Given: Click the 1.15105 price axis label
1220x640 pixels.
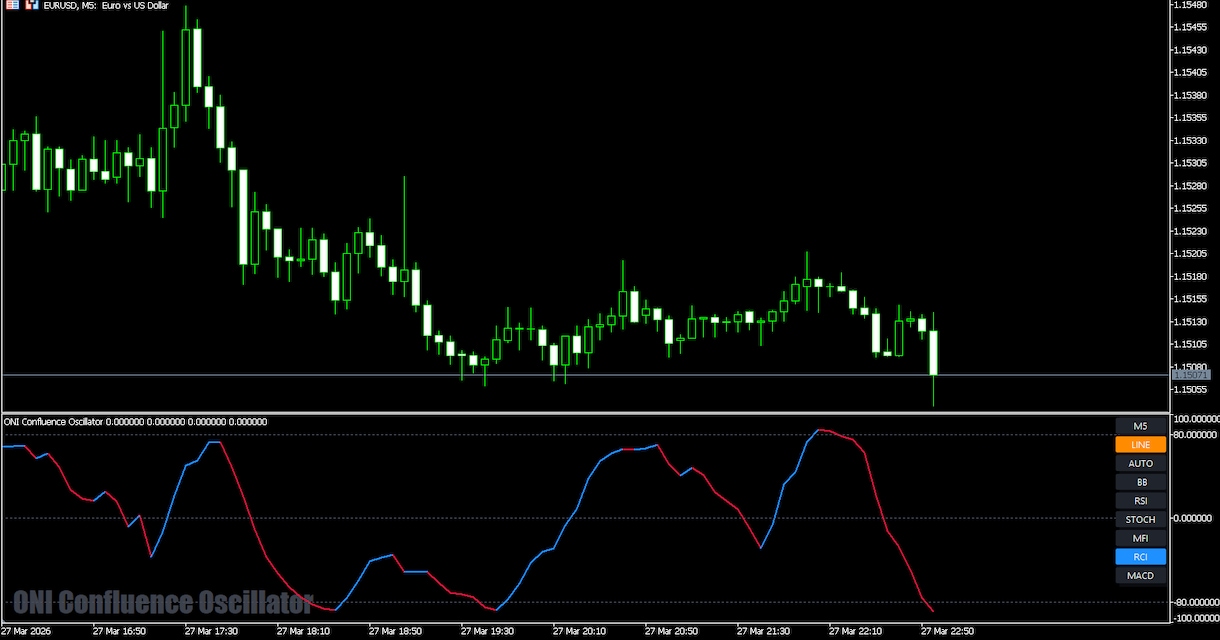Looking at the screenshot, I should click(1190, 344).
